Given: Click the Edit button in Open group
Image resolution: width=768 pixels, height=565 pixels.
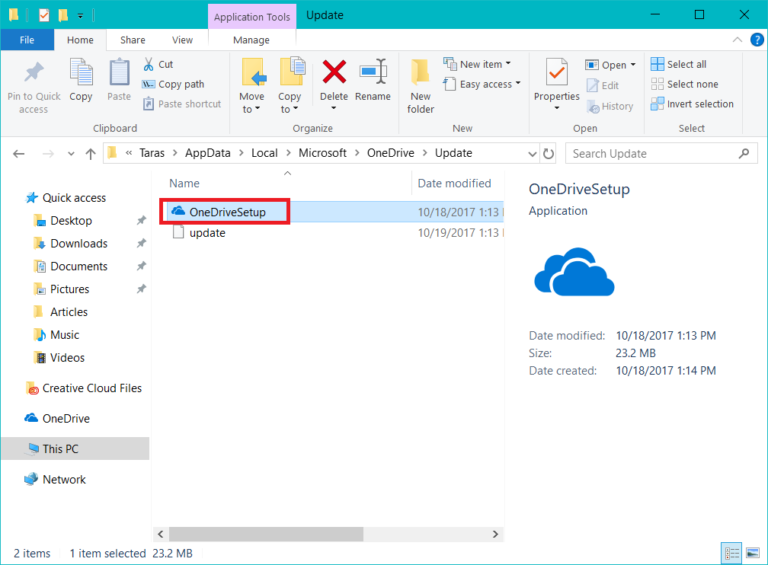Looking at the screenshot, I should (603, 85).
